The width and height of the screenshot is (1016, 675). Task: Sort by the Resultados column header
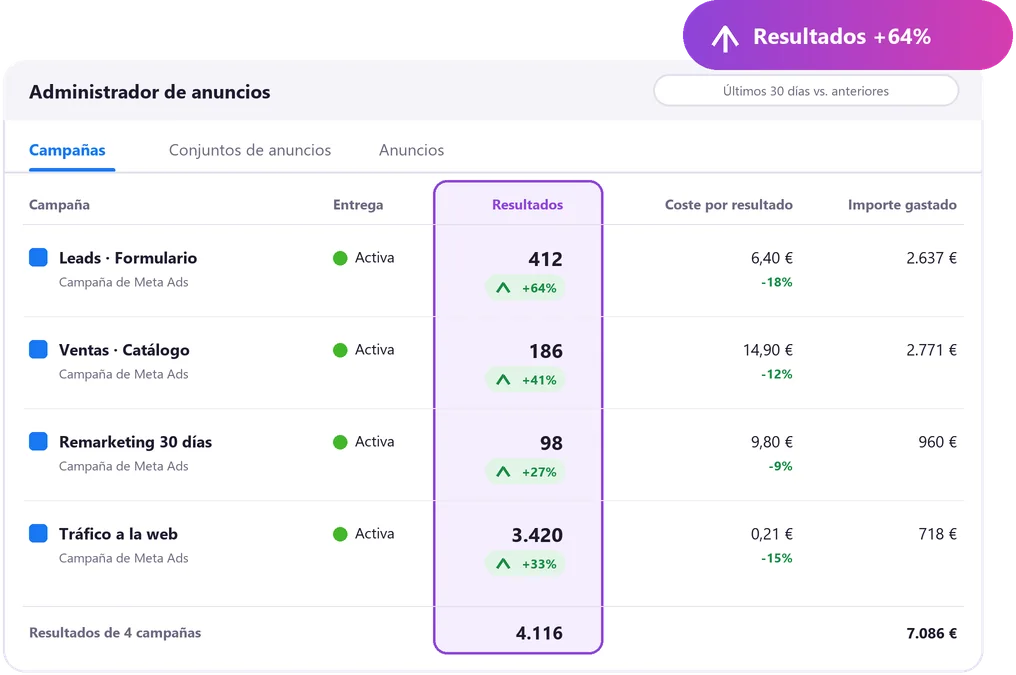pos(527,205)
